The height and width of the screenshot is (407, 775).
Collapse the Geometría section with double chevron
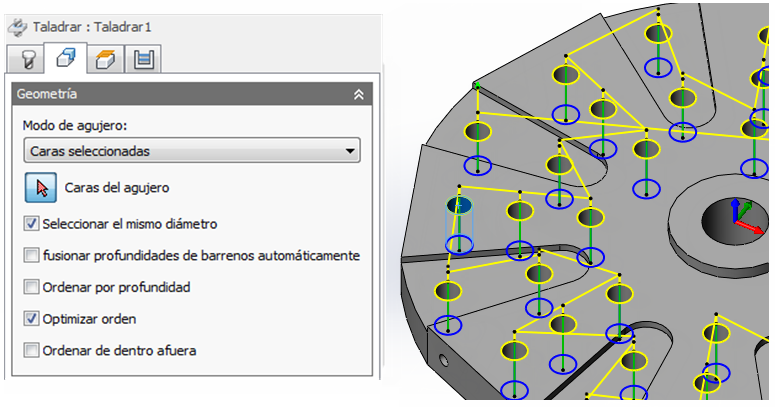point(359,94)
